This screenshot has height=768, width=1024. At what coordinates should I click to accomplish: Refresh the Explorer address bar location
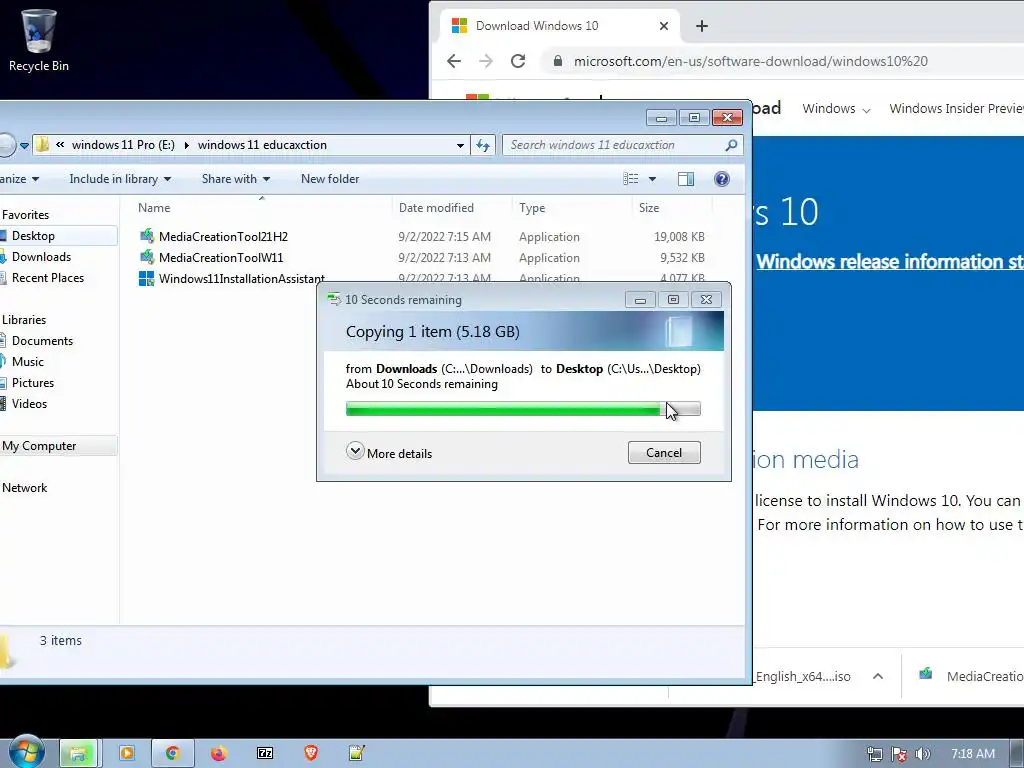[x=483, y=145]
